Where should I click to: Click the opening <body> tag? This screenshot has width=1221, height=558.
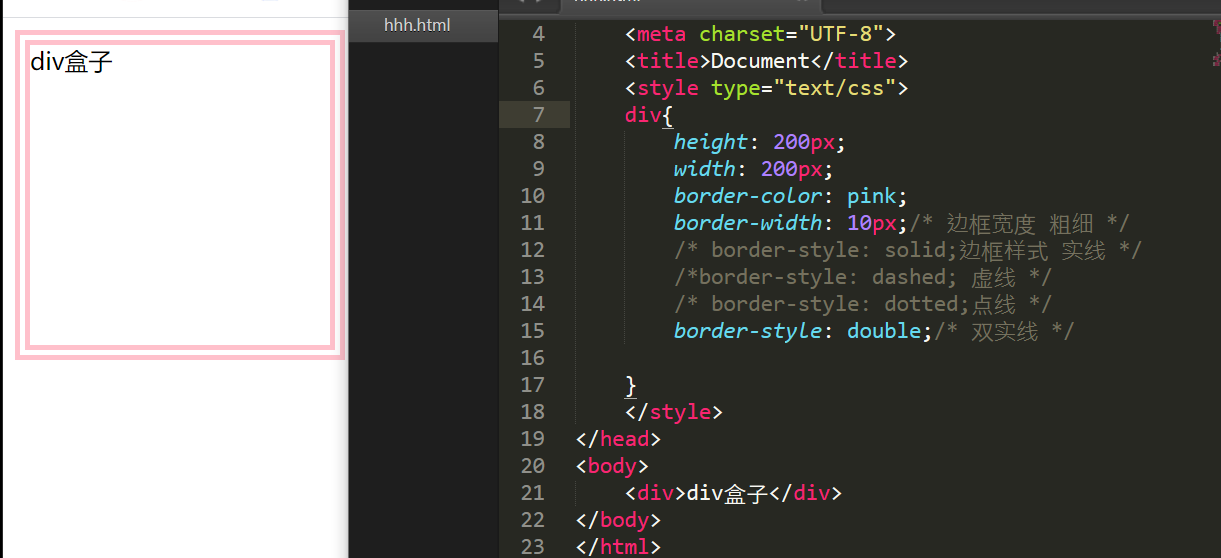click(x=613, y=466)
